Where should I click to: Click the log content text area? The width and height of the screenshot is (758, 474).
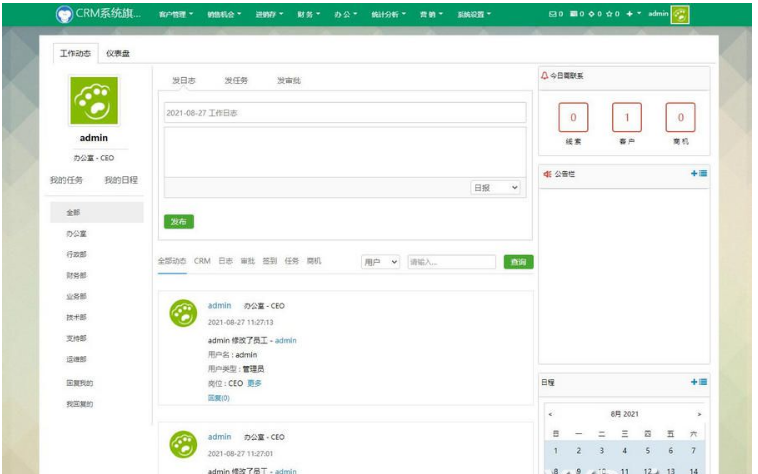click(345, 152)
